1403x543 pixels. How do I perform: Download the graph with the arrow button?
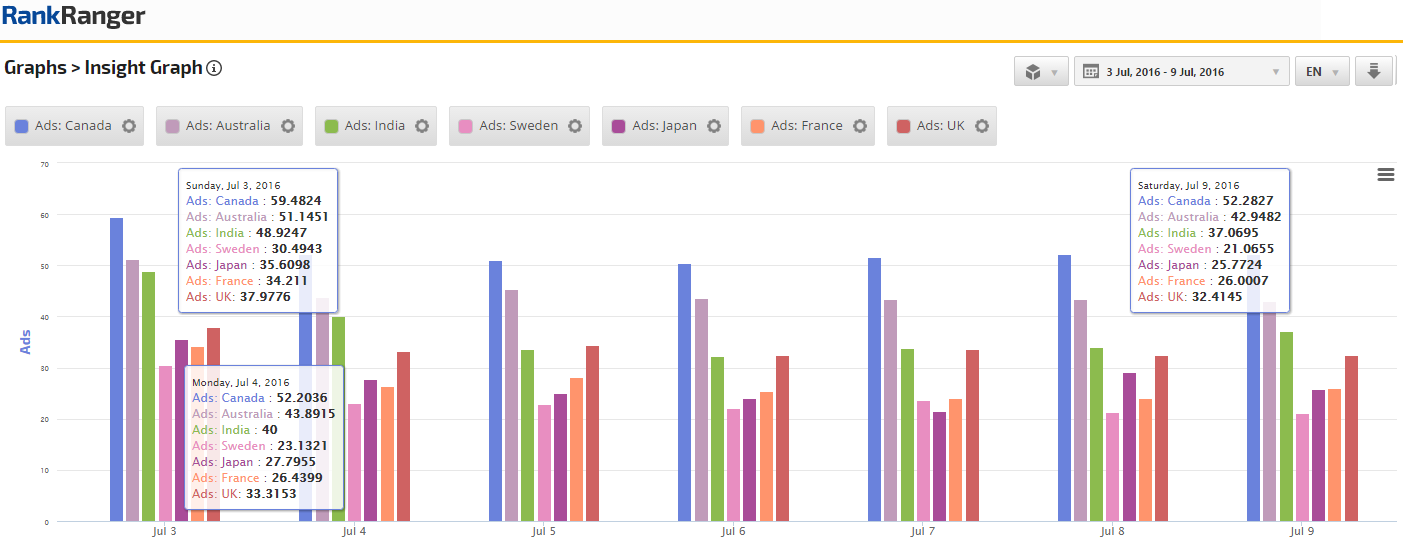coord(1373,72)
